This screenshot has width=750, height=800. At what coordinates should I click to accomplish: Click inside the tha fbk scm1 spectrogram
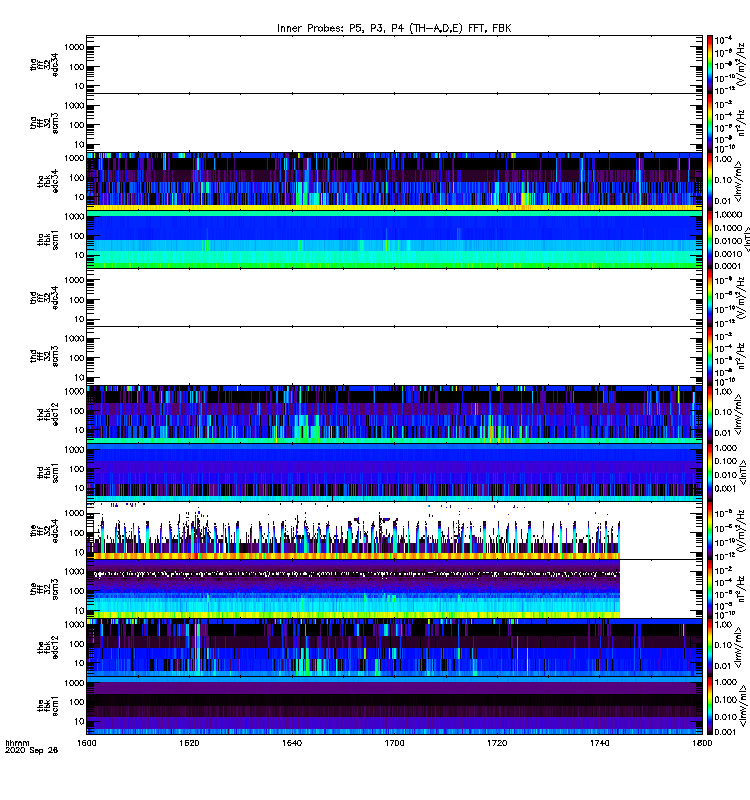394,240
